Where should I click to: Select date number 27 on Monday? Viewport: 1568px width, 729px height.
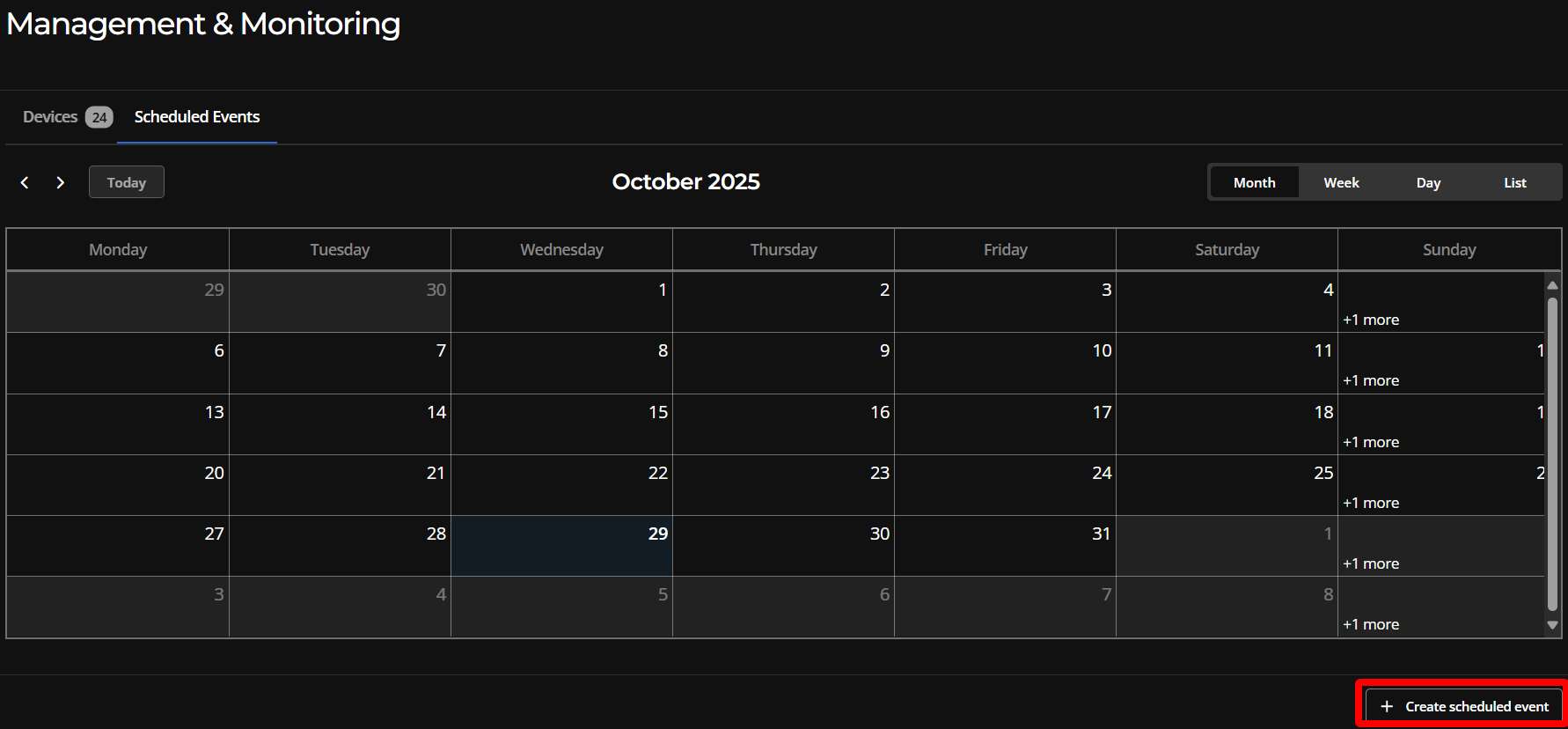click(x=215, y=534)
